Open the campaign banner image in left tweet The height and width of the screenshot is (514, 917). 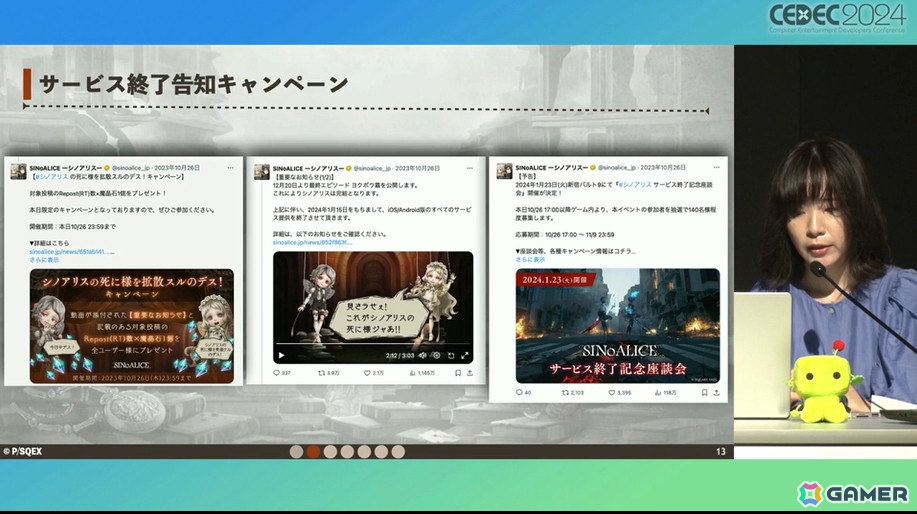(x=132, y=326)
